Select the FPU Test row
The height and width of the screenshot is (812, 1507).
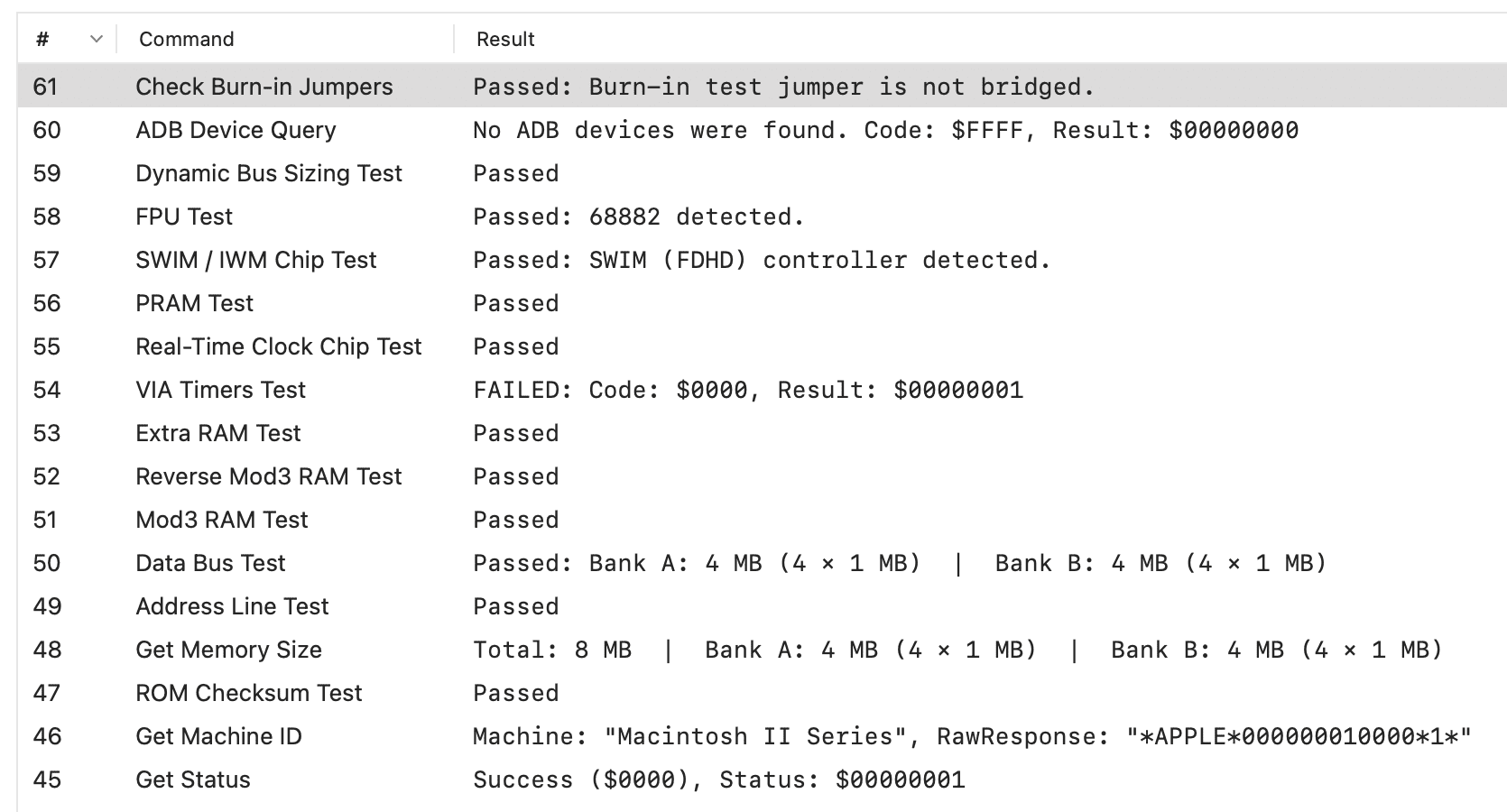point(184,217)
